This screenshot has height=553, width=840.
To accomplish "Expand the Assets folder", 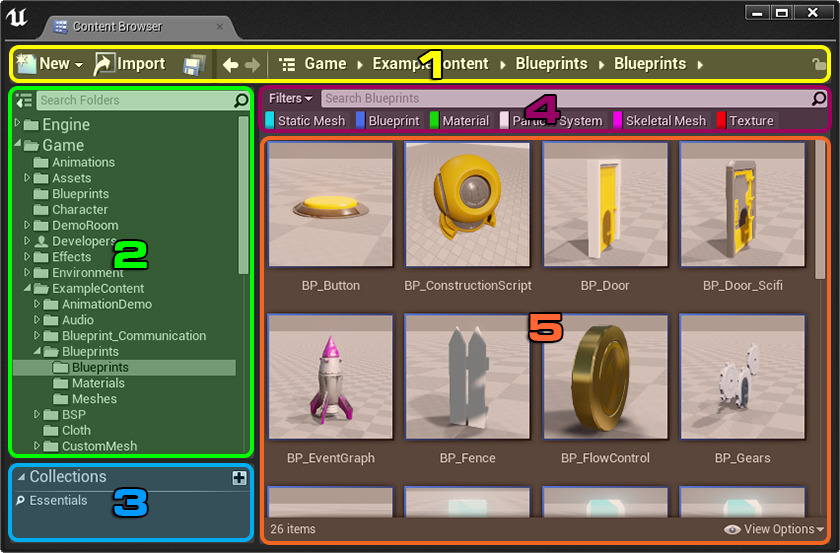I will (27, 177).
